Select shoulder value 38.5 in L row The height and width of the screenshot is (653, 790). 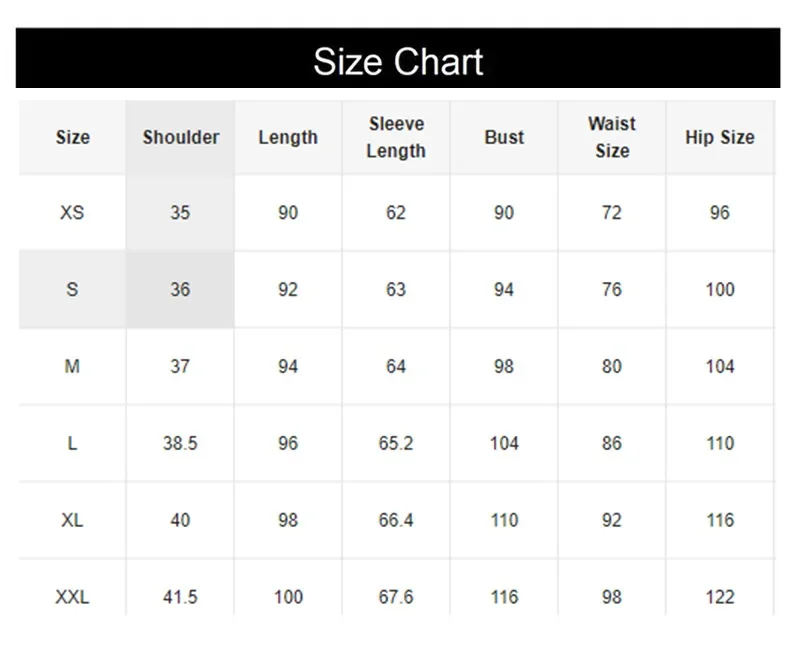tap(180, 443)
